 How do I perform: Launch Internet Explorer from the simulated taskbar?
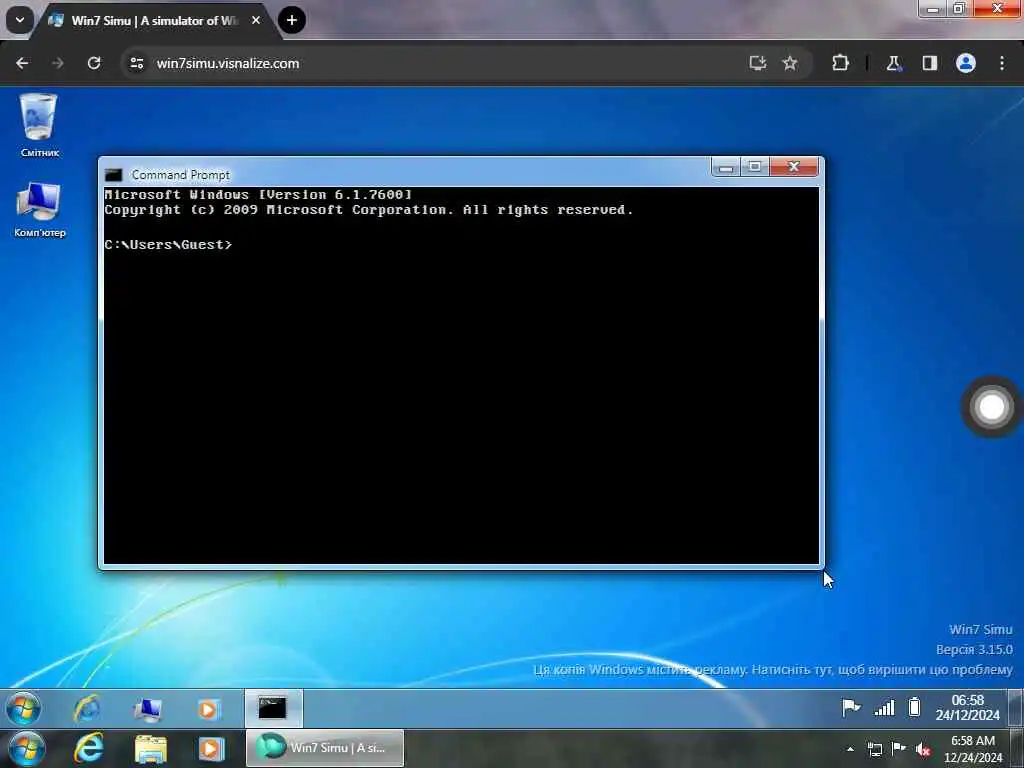[87, 709]
